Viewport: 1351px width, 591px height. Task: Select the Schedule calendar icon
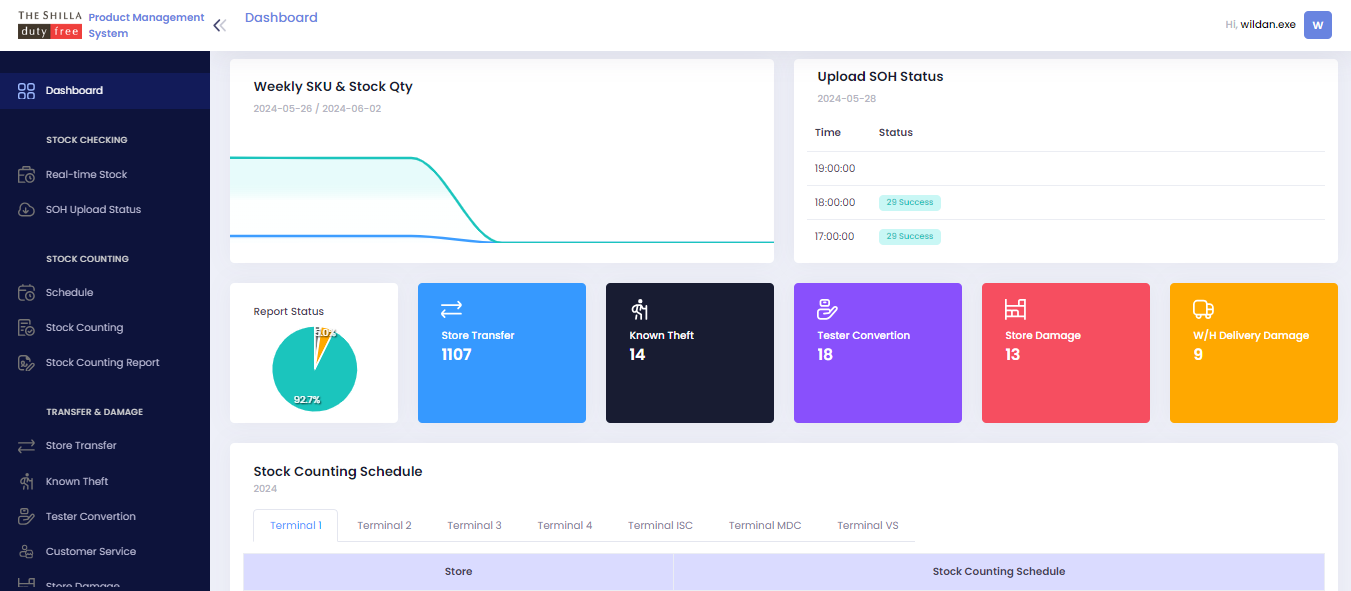[27, 293]
